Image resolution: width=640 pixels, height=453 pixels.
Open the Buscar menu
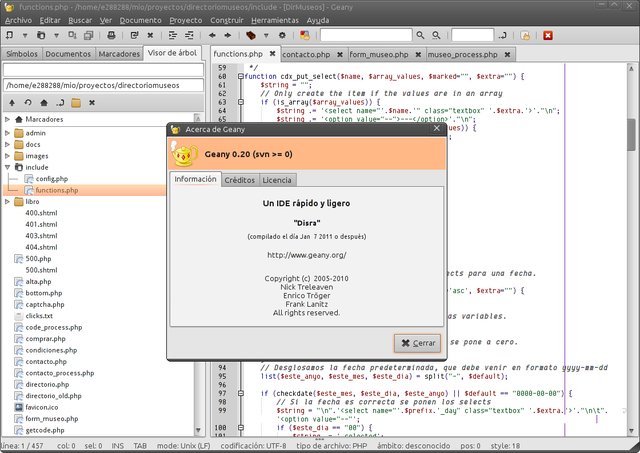click(80, 20)
